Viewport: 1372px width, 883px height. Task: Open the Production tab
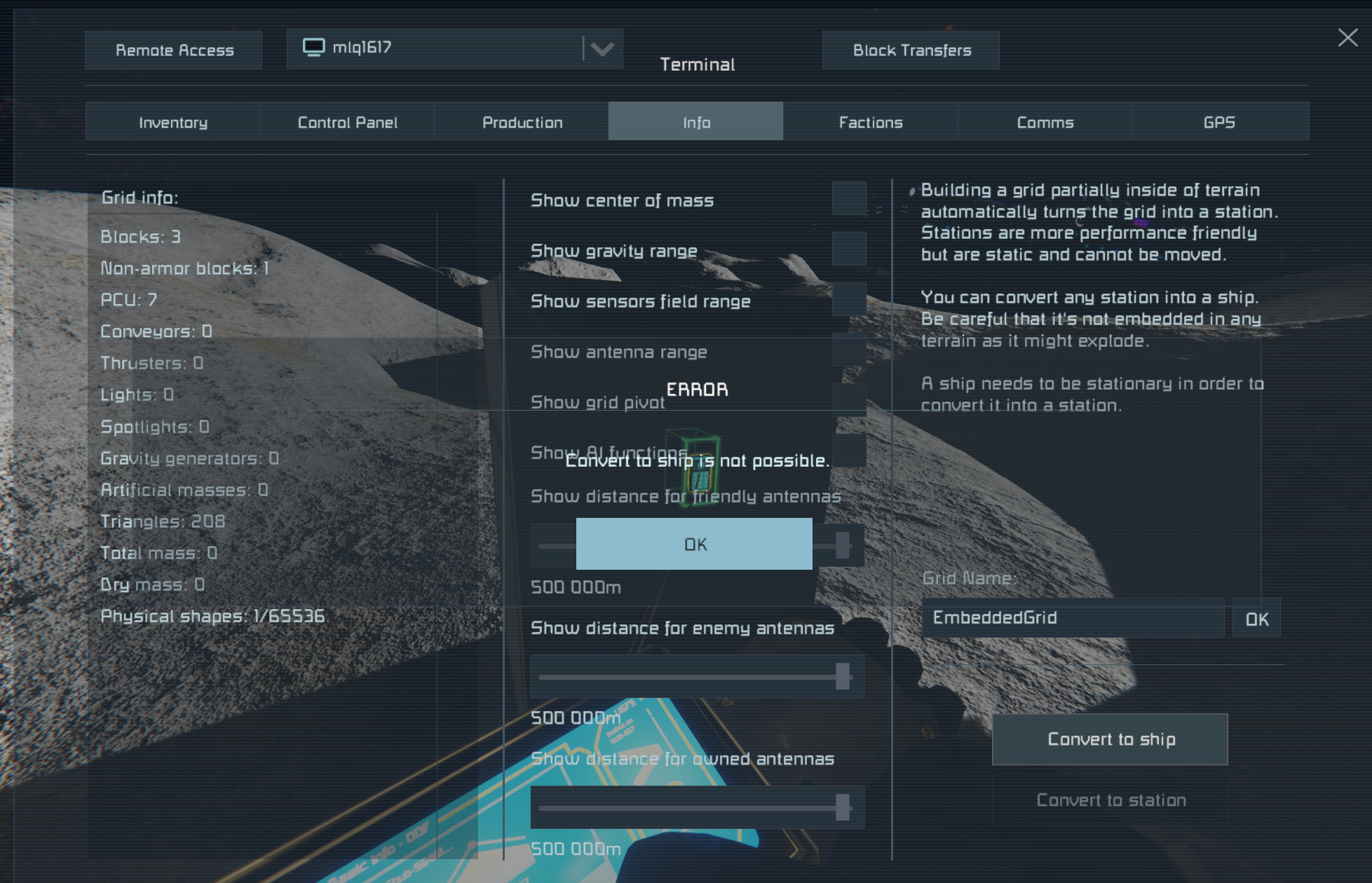522,122
